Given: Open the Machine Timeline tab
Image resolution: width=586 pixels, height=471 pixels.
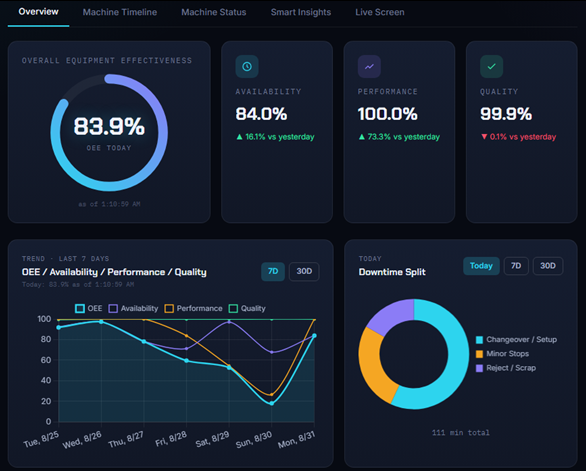Looking at the screenshot, I should coord(120,12).
